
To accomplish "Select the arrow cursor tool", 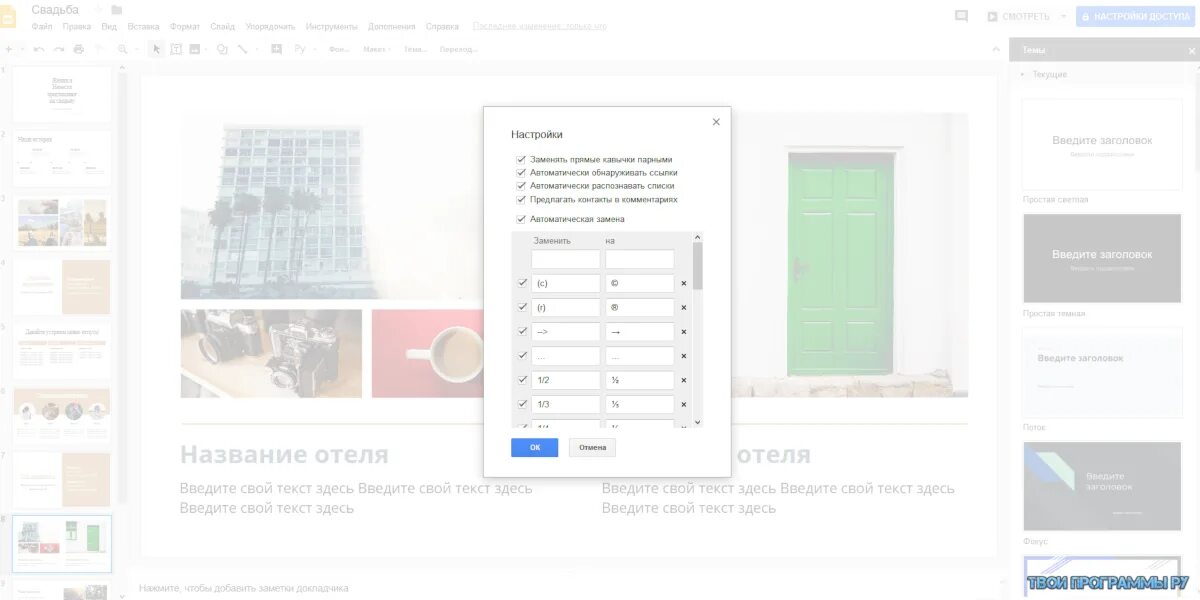I will pyautogui.click(x=157, y=49).
